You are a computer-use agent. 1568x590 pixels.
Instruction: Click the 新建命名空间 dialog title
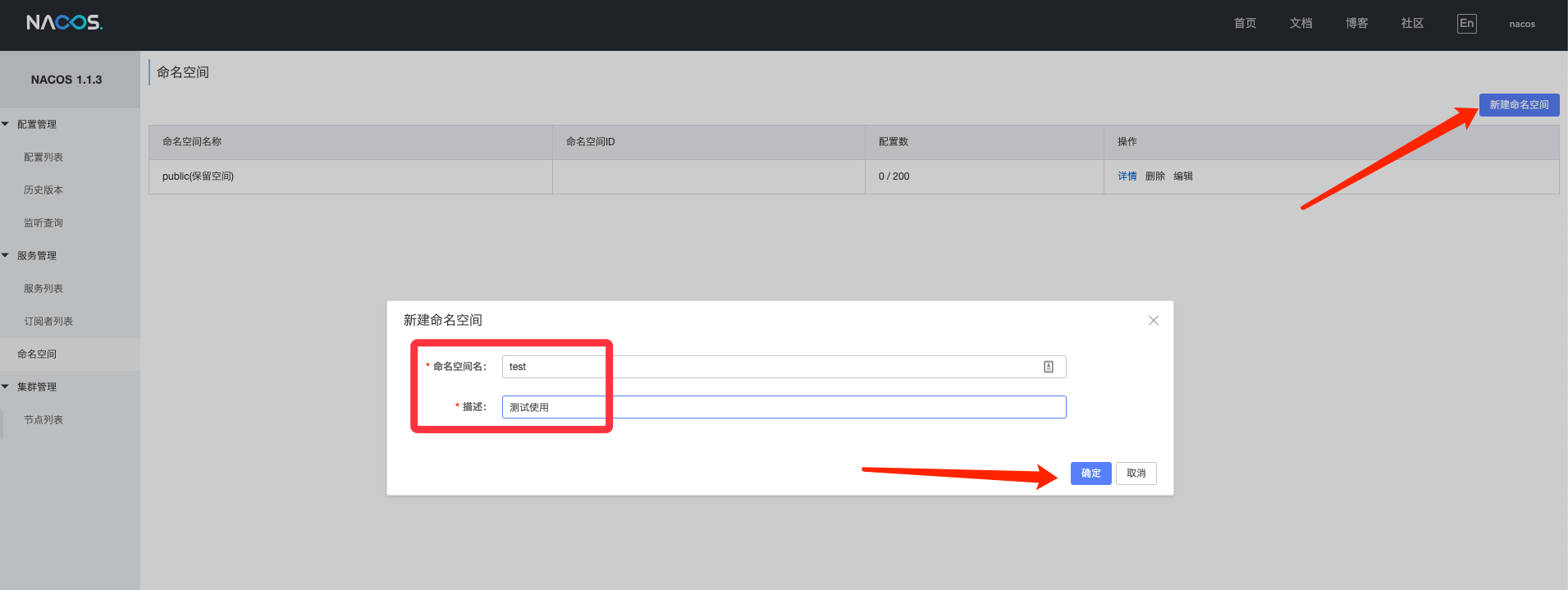[x=442, y=320]
